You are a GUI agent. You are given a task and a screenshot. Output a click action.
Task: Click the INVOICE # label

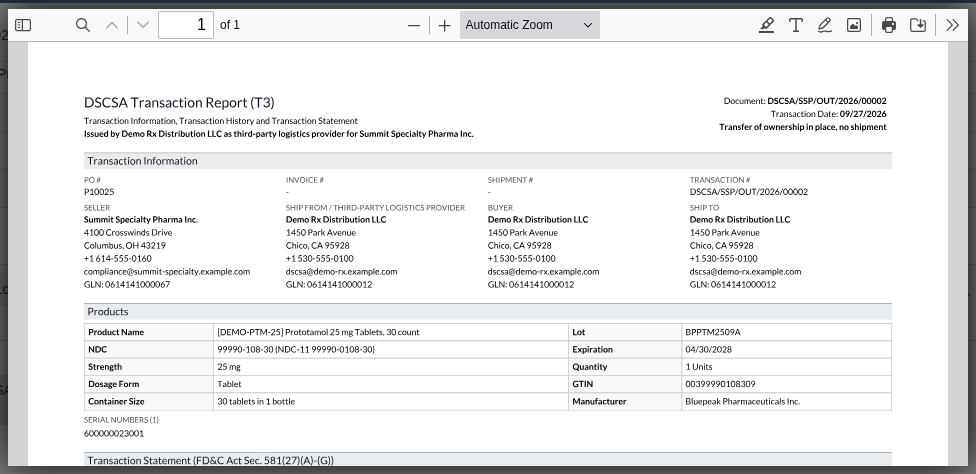coord(304,180)
